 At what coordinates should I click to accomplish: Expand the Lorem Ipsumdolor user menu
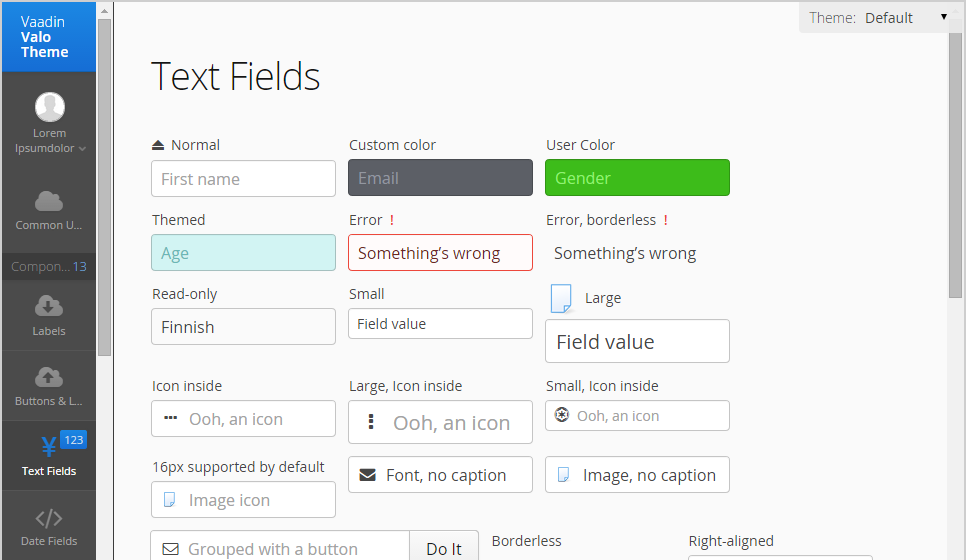pos(49,141)
